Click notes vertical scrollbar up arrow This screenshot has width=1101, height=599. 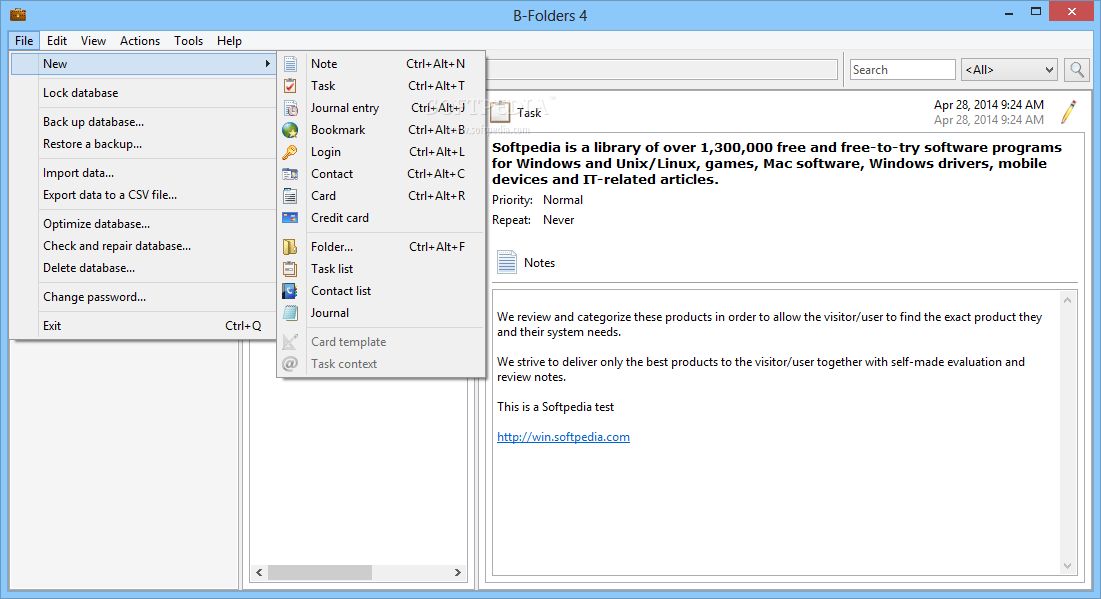(1067, 300)
